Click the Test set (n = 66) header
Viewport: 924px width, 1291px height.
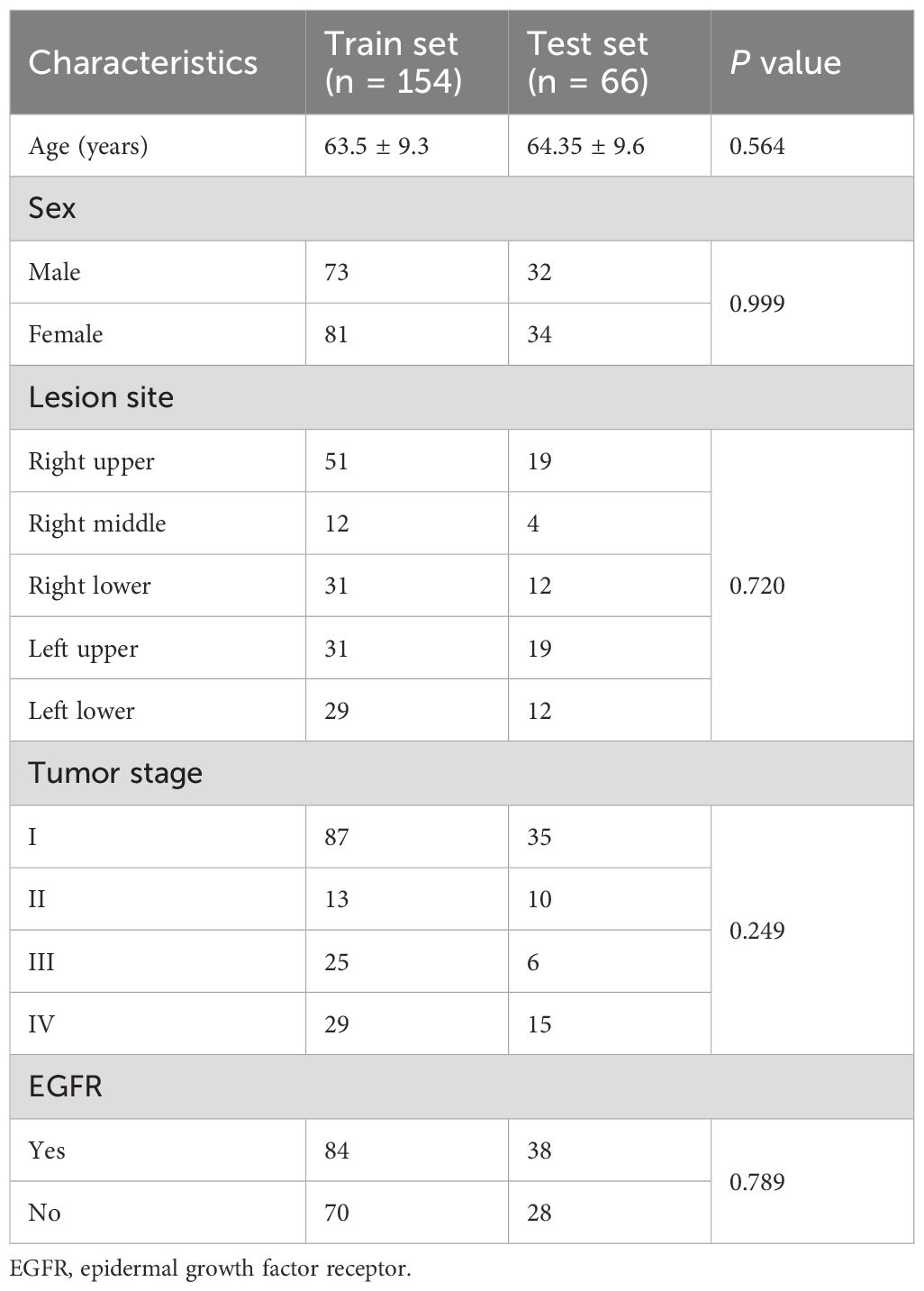[x=587, y=63]
